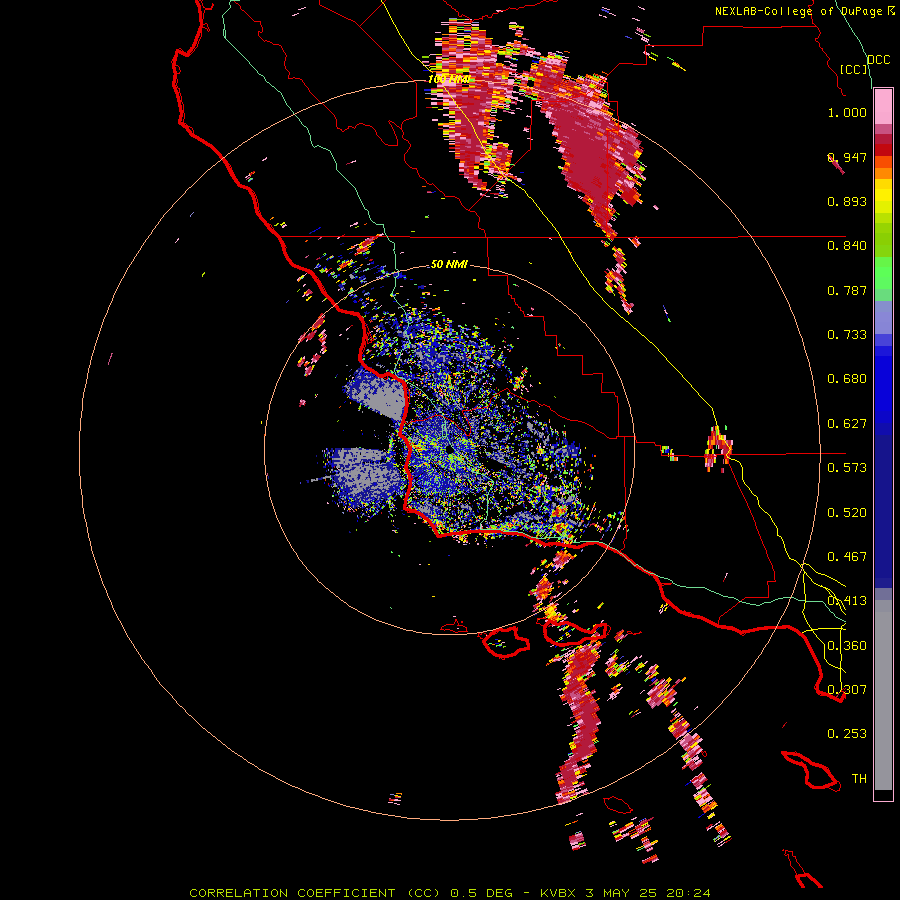
Task: Select the 0.467 scale value
Action: click(847, 557)
